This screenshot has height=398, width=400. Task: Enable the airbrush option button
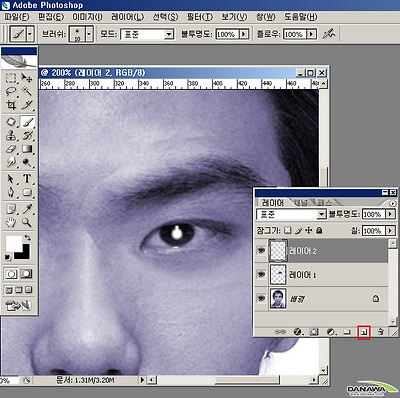(329, 34)
